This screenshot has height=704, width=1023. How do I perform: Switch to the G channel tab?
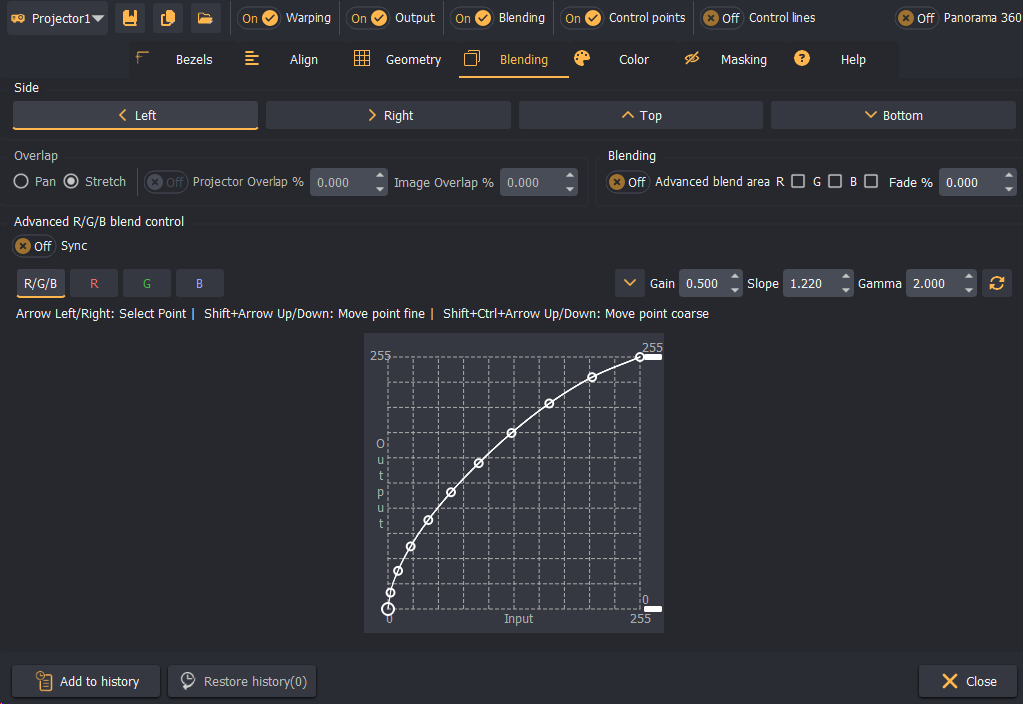pyautogui.click(x=147, y=283)
